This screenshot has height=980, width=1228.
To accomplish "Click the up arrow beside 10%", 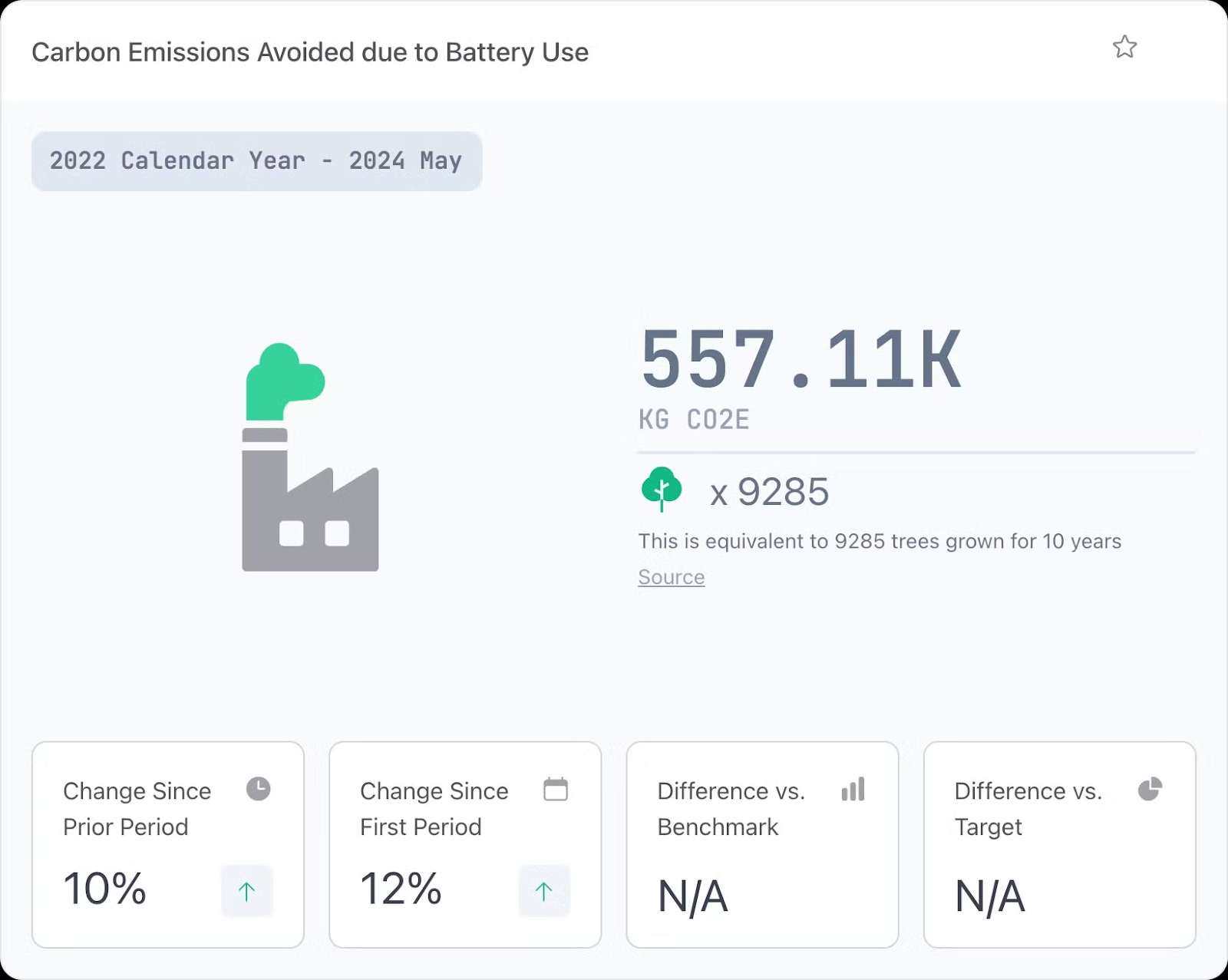I will [246, 891].
